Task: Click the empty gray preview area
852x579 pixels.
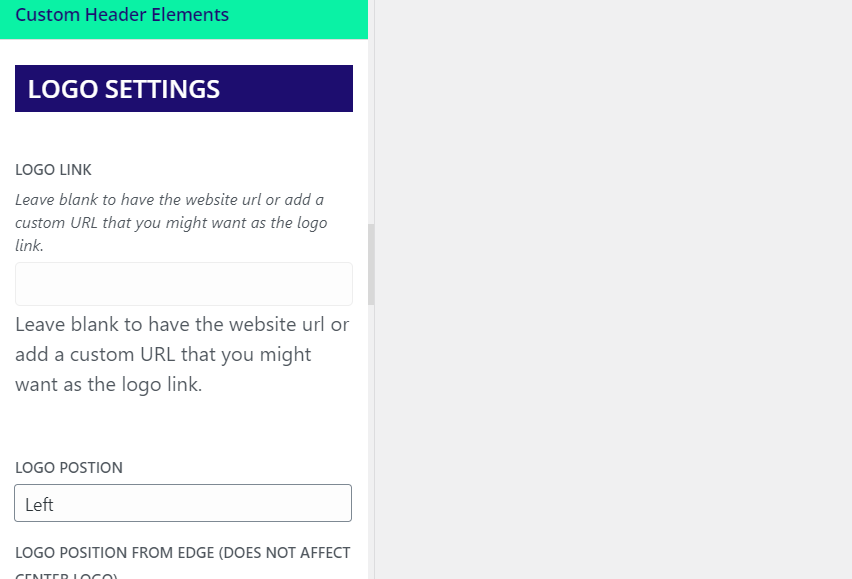Action: pos(612,290)
